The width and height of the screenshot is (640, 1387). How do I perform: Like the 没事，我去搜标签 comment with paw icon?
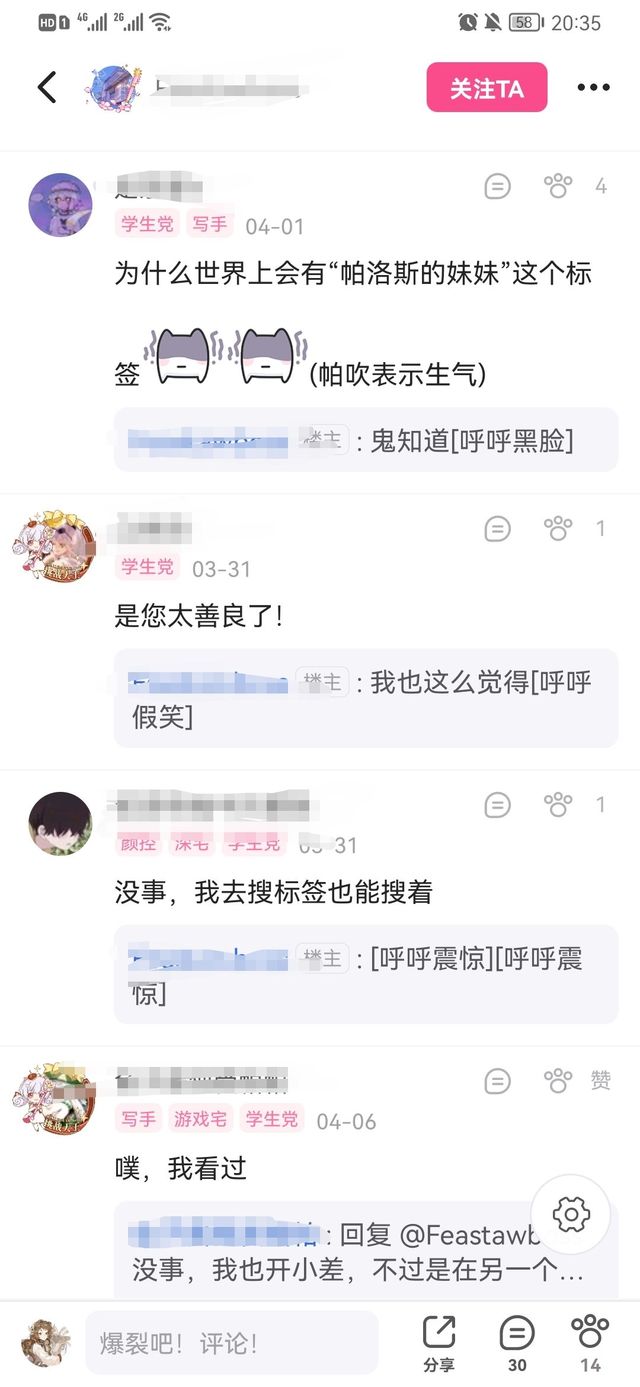558,804
